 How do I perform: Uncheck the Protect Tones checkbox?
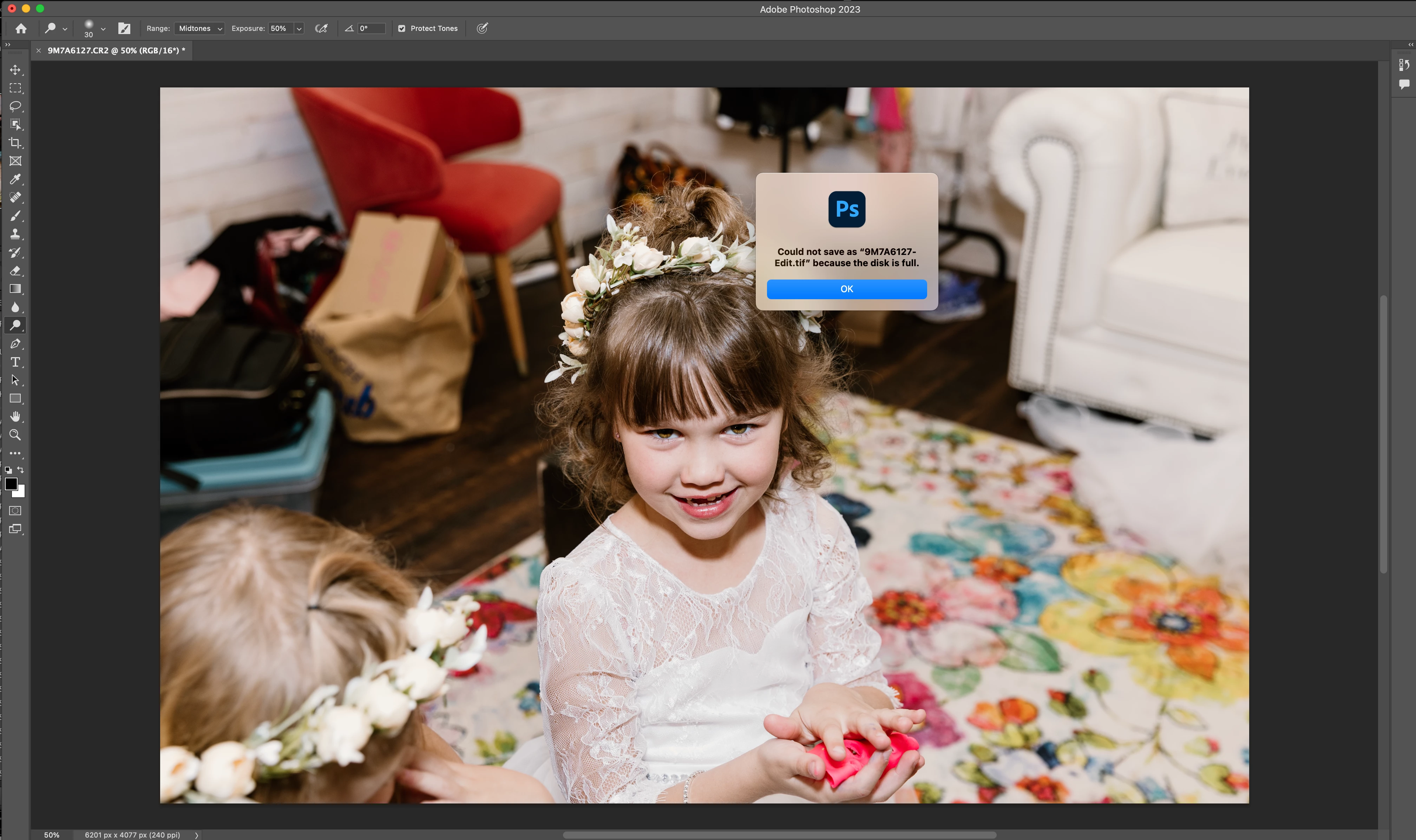401,28
